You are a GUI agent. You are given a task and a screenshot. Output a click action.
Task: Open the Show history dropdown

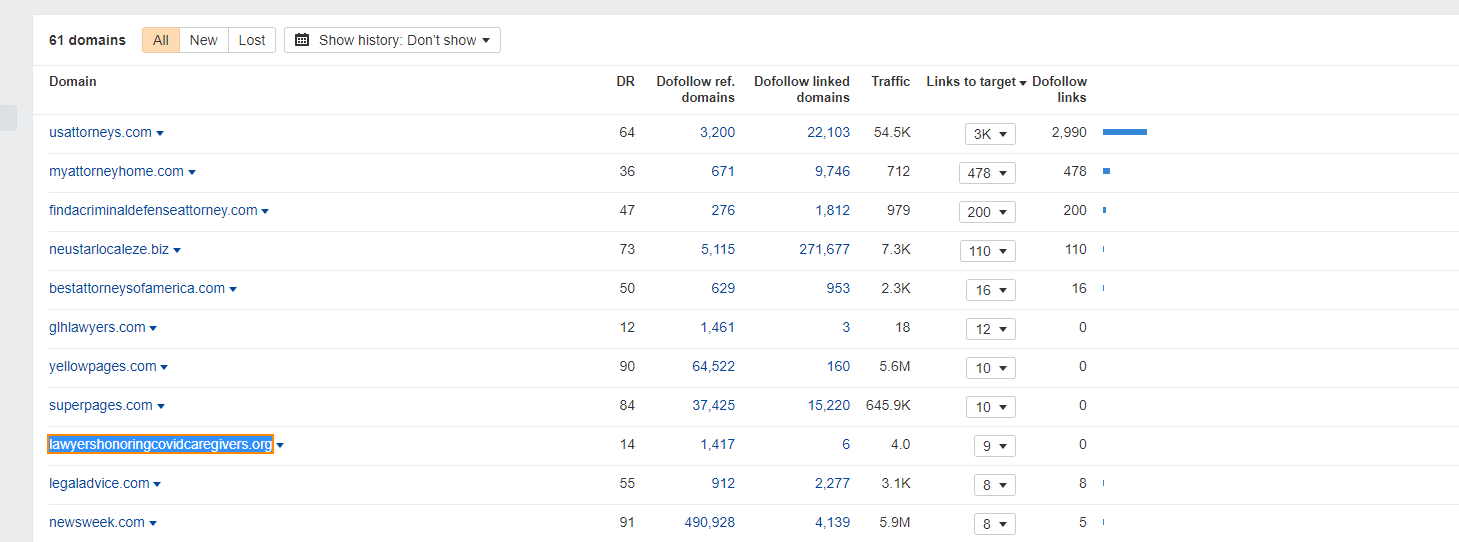coord(392,40)
